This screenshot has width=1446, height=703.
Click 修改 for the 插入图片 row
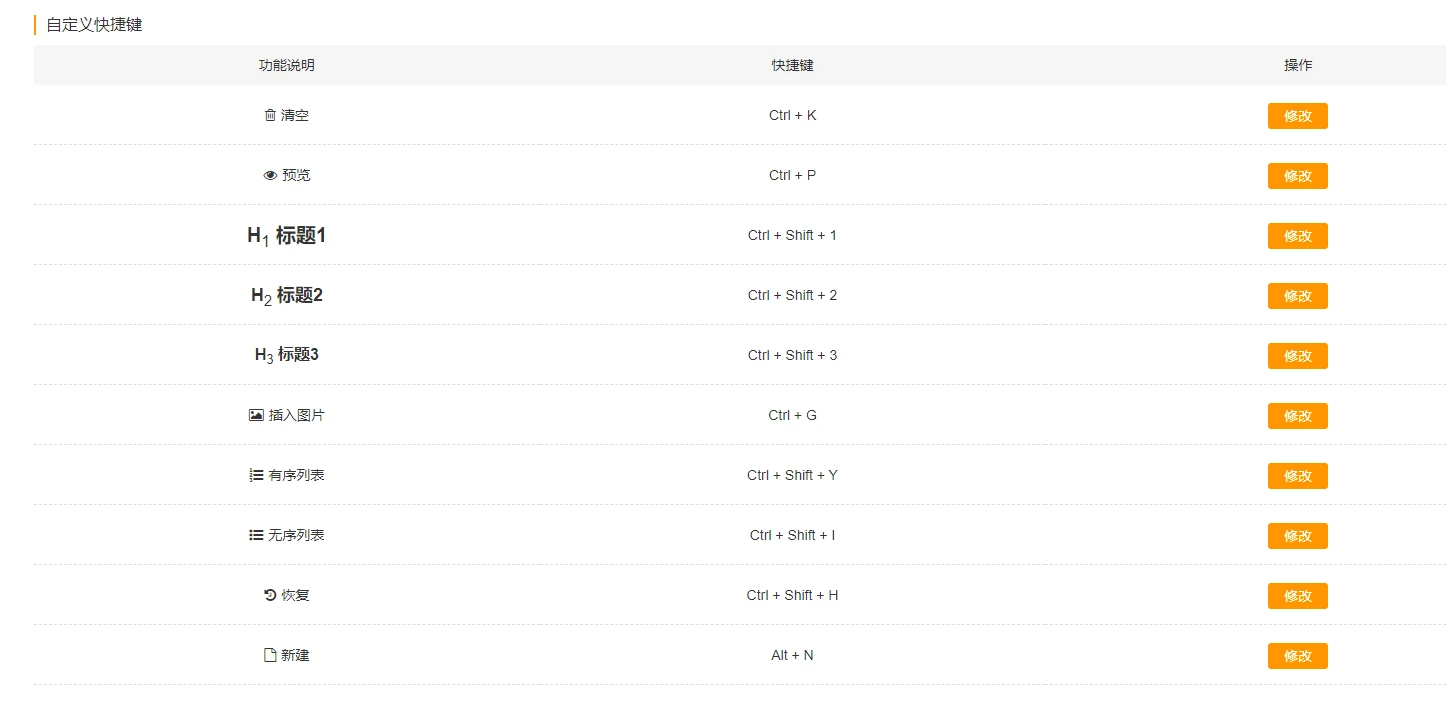1298,416
